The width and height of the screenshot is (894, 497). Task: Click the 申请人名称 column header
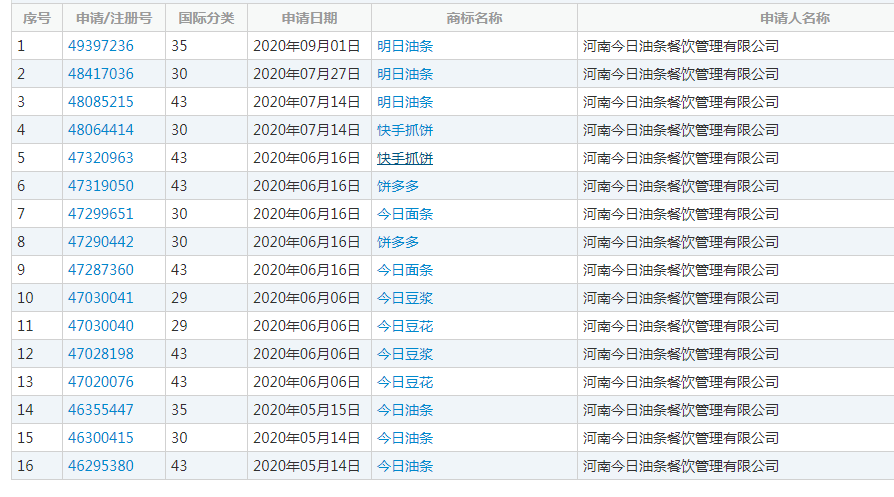(x=795, y=18)
